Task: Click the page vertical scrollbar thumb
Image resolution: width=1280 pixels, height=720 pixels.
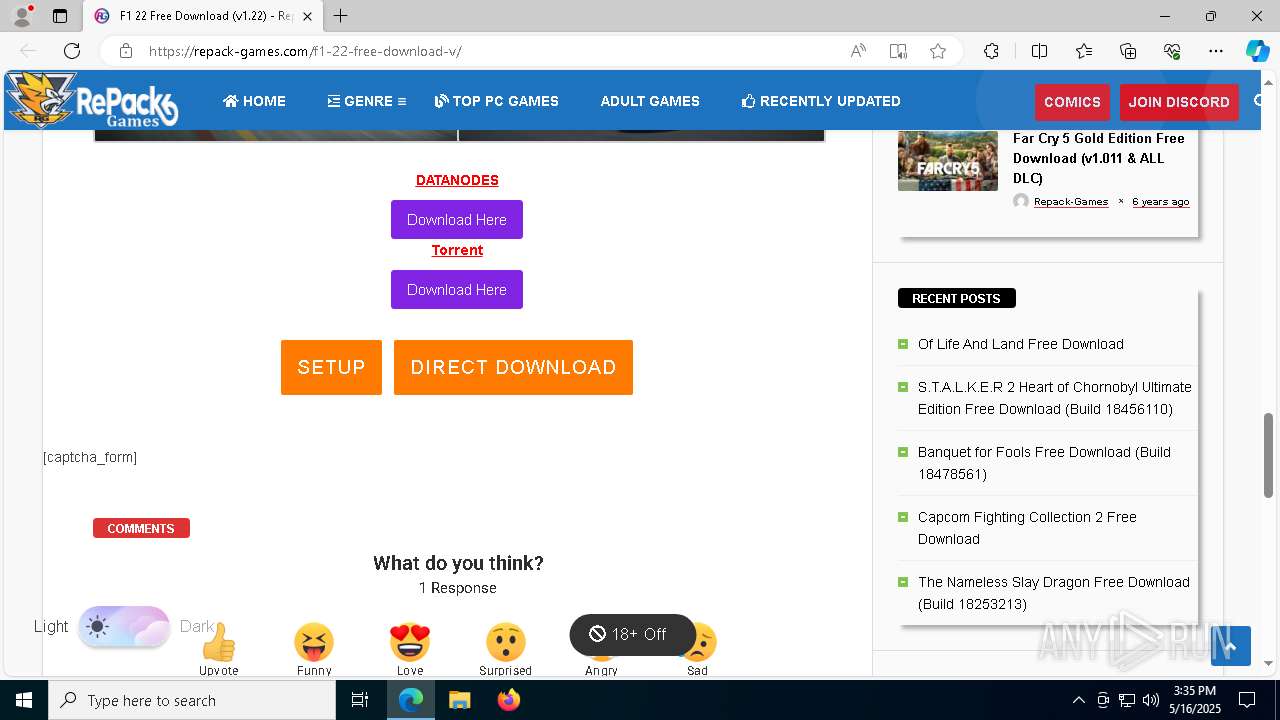Action: coord(1269,453)
